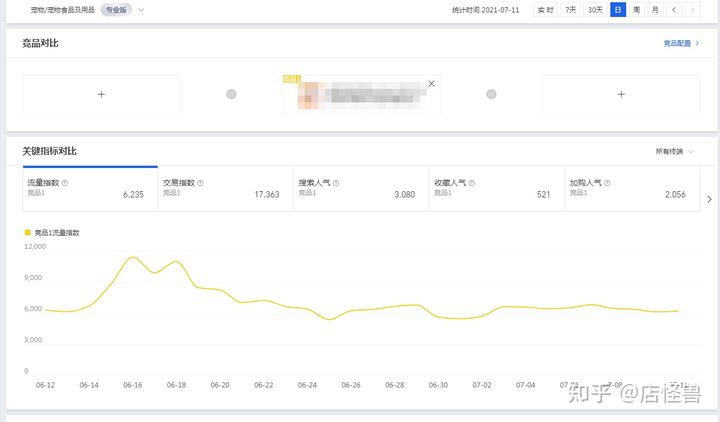Select the 搜索人气 metric tab
Viewport: 720px width, 422px height.
(x=361, y=189)
